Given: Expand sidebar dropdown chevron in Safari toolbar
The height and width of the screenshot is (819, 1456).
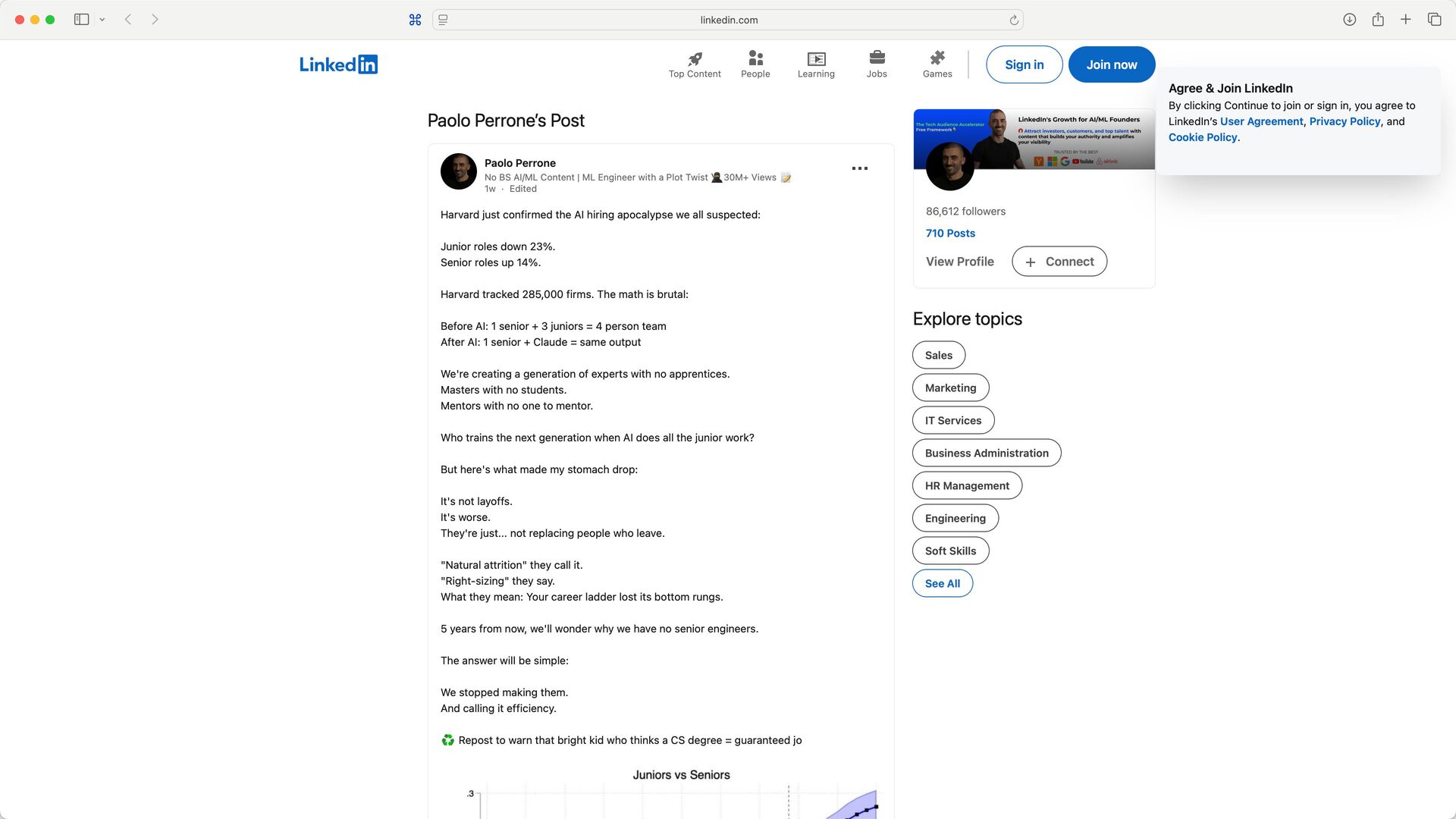Looking at the screenshot, I should (x=102, y=20).
